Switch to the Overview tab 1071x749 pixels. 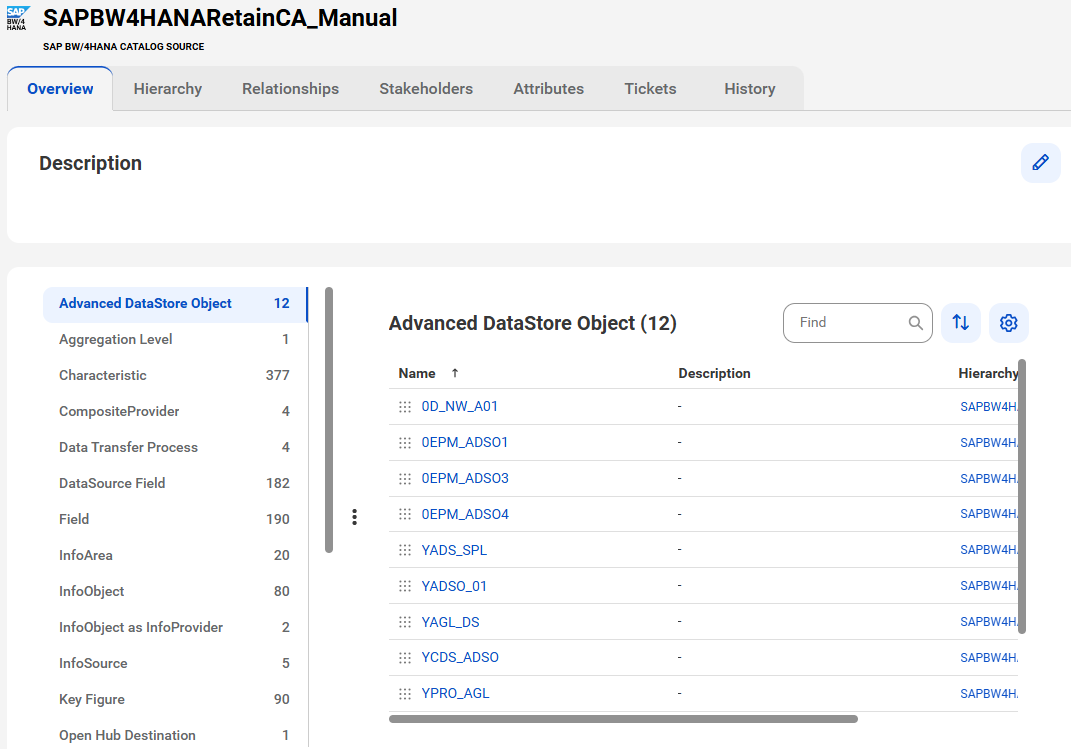pyautogui.click(x=60, y=89)
